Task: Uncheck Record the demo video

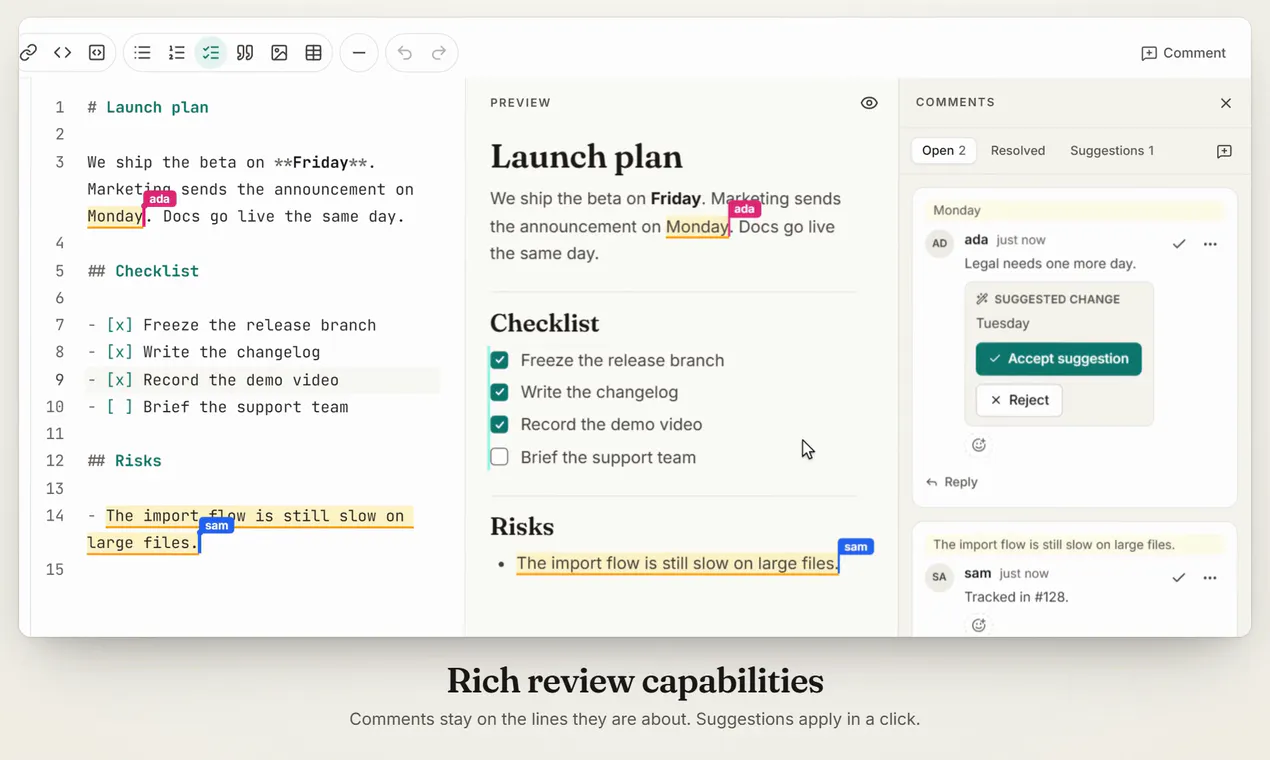Action: click(499, 424)
